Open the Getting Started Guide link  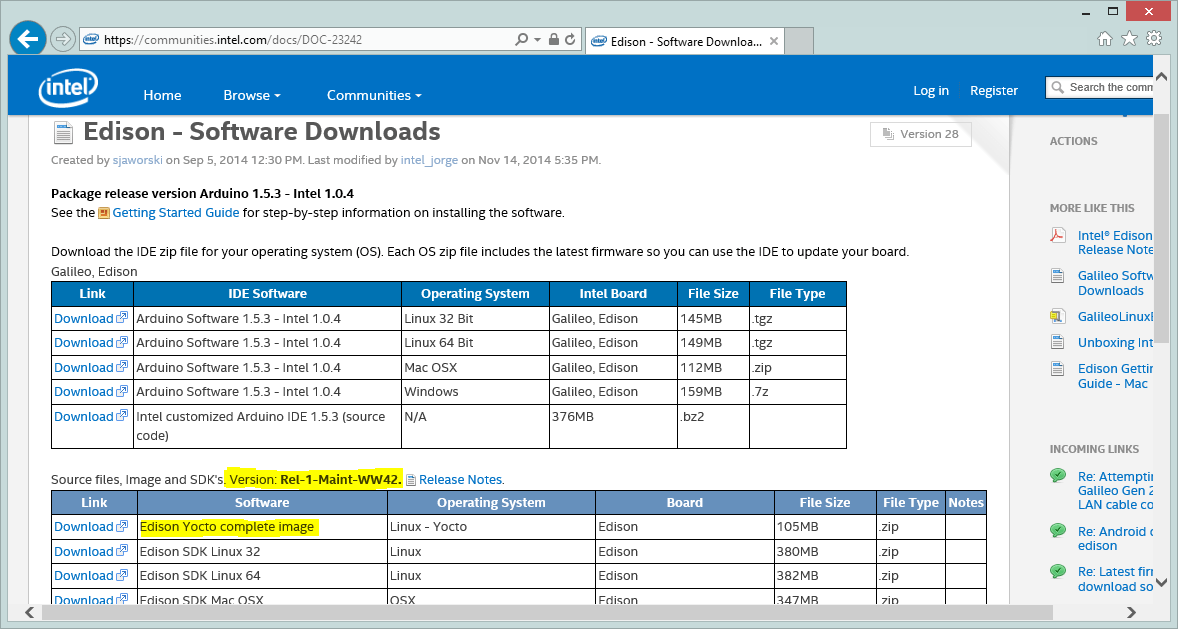176,213
